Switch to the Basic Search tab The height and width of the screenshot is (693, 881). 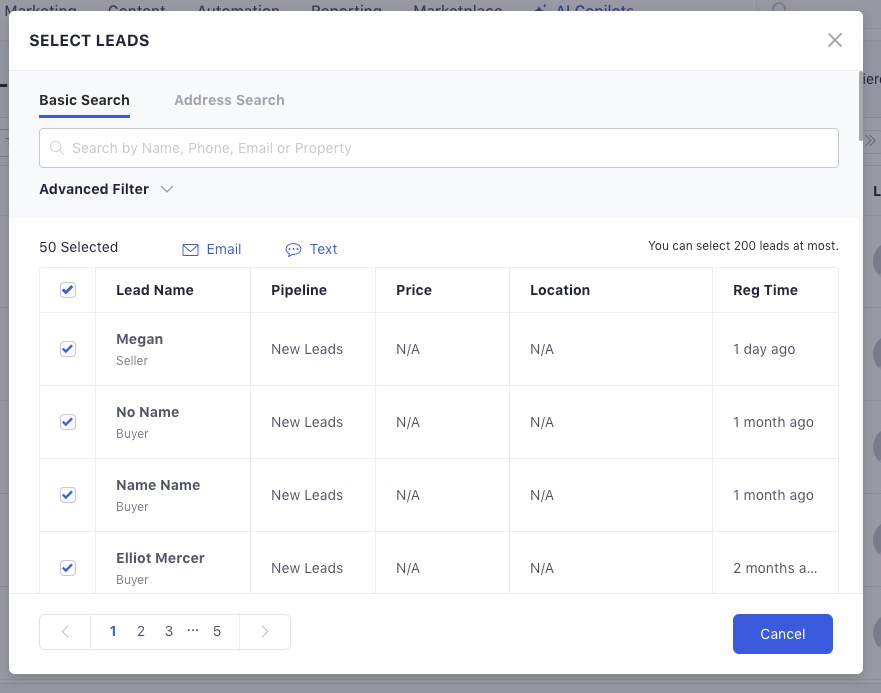tap(84, 100)
